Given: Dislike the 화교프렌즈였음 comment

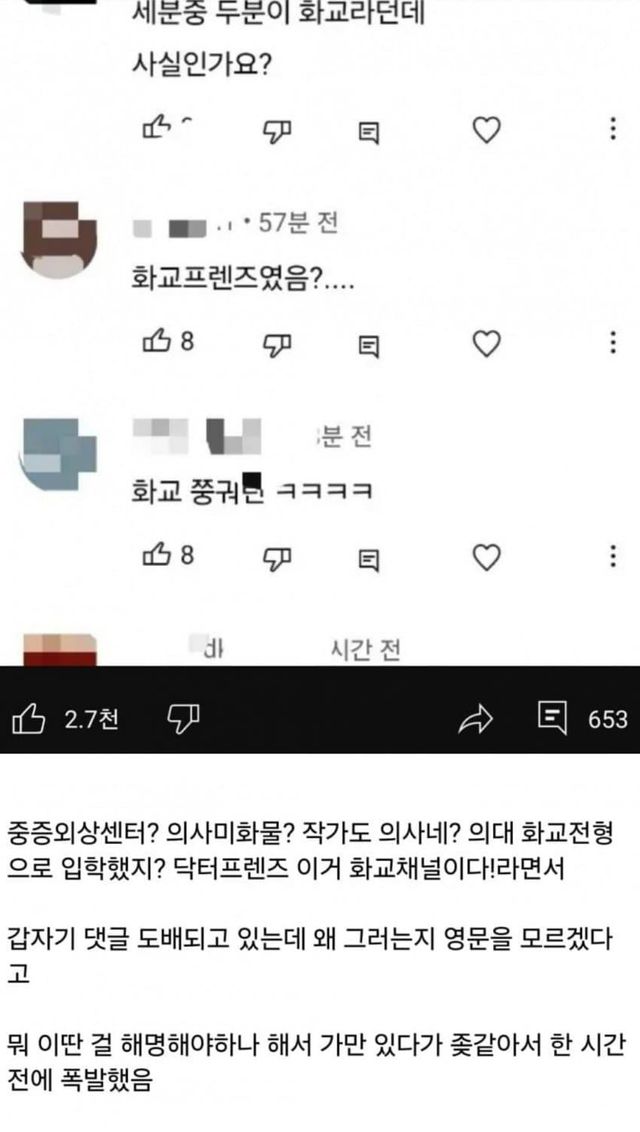Looking at the screenshot, I should [276, 344].
